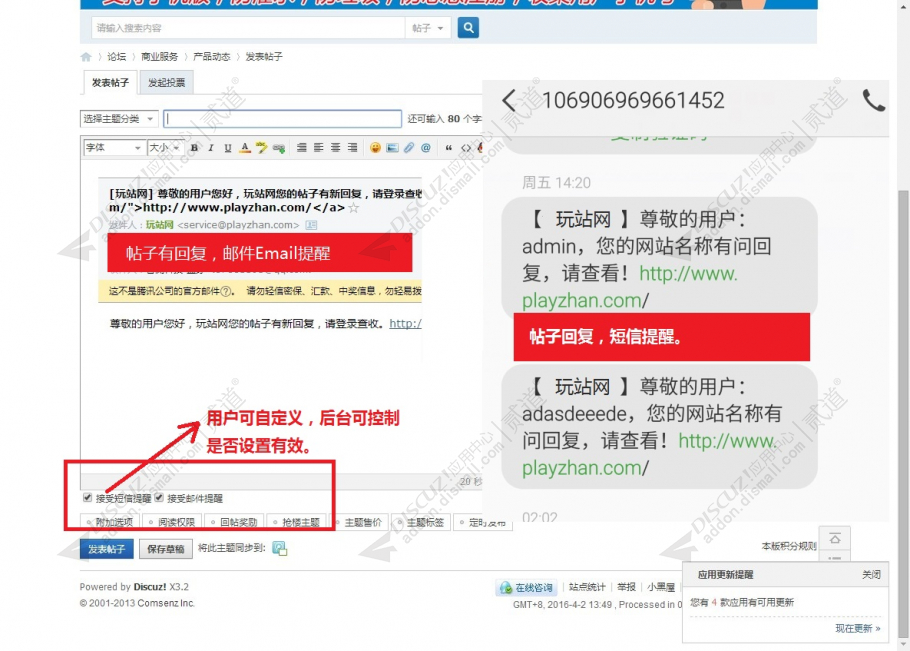The height and width of the screenshot is (651, 910).
Task: Click service@playzhan.com sender address
Action: tap(239, 225)
